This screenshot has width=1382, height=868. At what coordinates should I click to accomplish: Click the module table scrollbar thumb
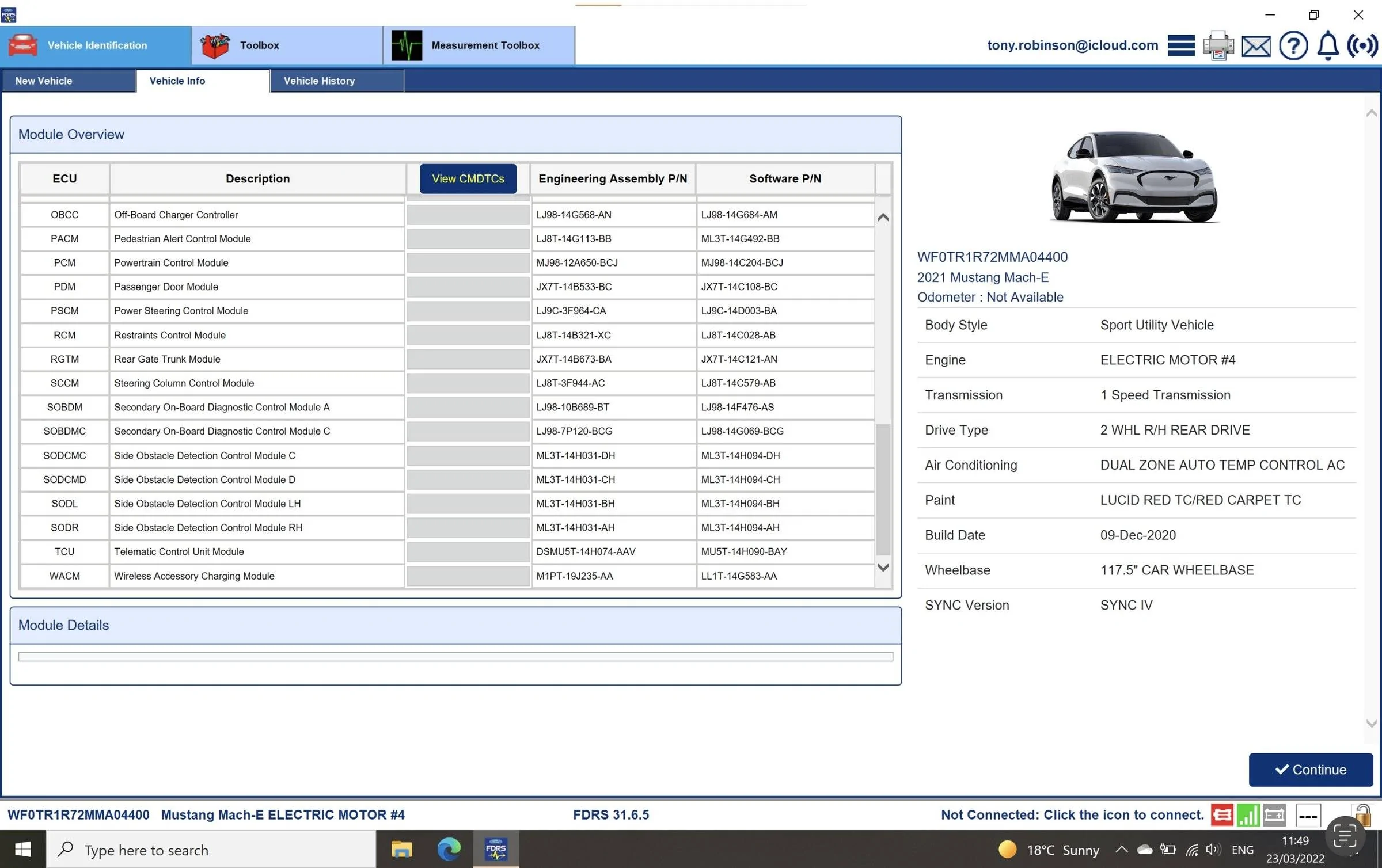883,489
